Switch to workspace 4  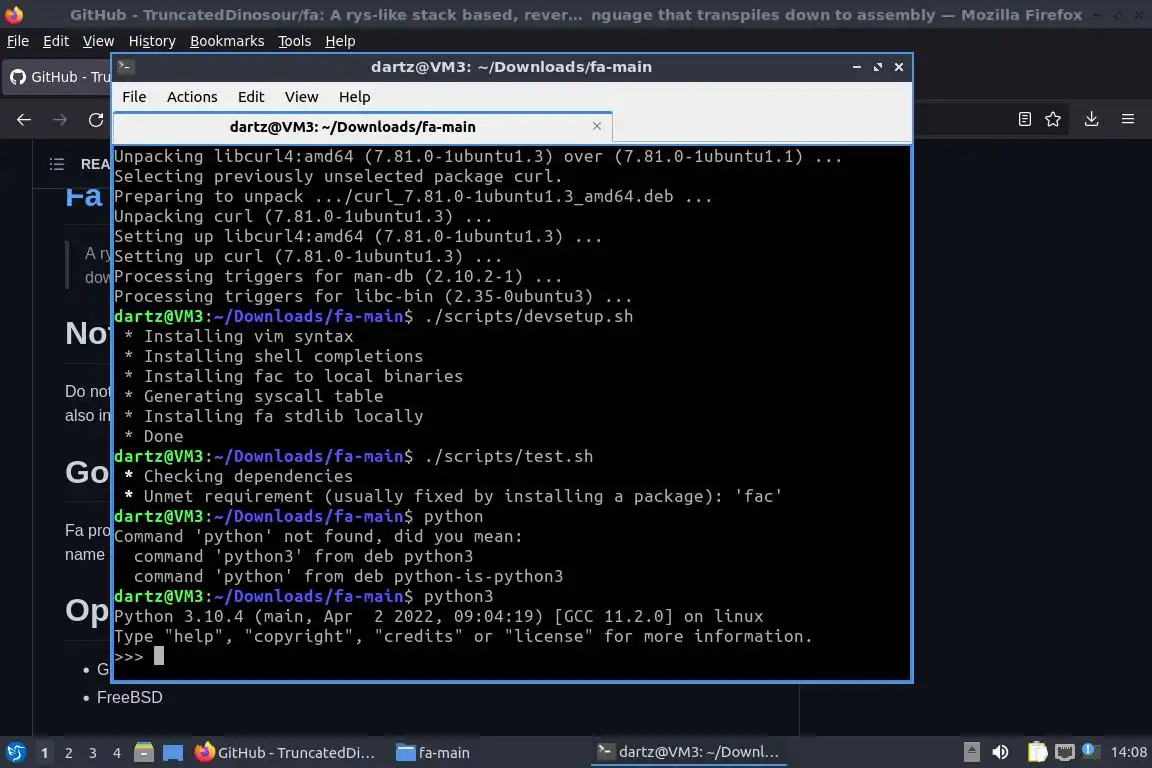[x=117, y=753]
